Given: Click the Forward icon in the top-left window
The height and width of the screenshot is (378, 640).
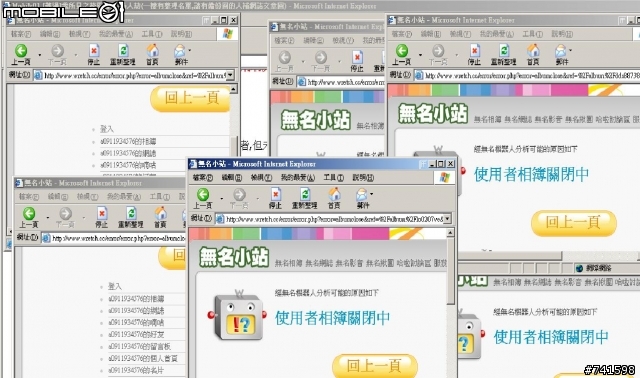Looking at the screenshot, I should (58, 51).
